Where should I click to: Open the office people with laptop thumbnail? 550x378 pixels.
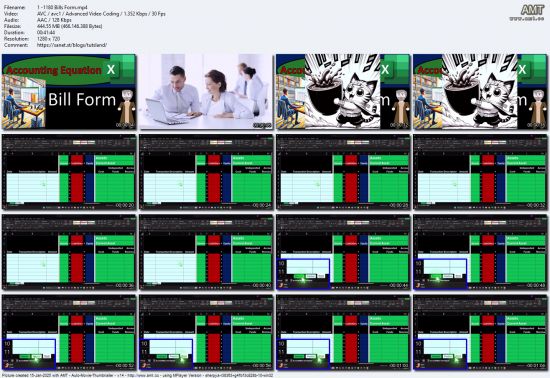pos(206,92)
